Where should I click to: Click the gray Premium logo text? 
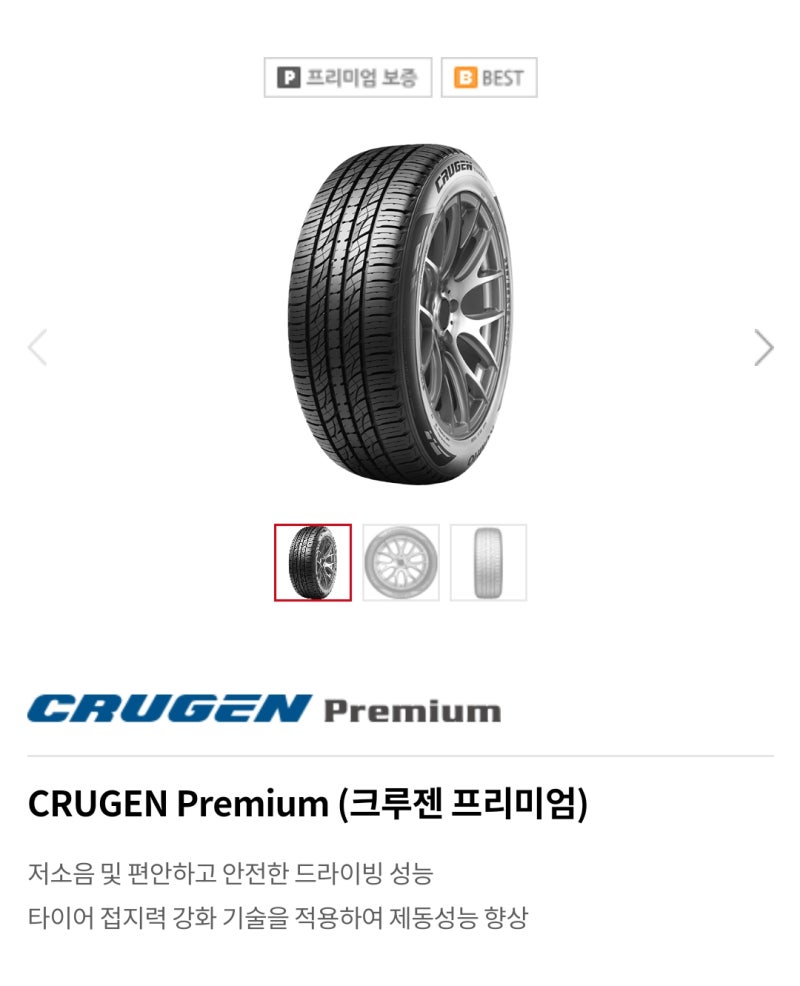[413, 711]
